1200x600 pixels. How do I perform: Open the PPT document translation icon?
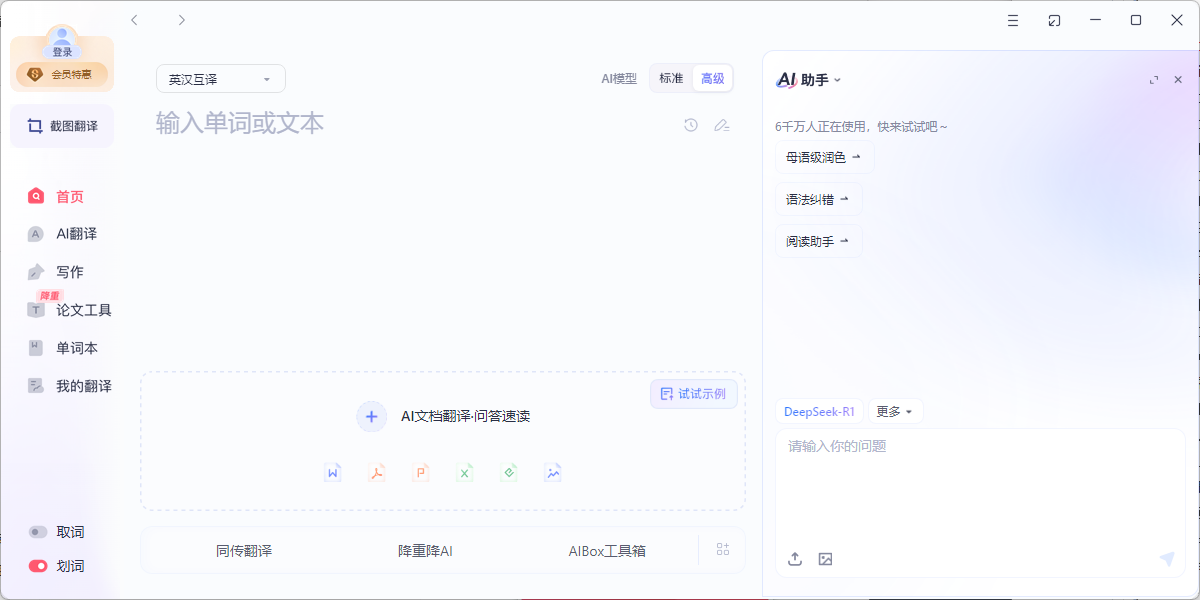(420, 472)
